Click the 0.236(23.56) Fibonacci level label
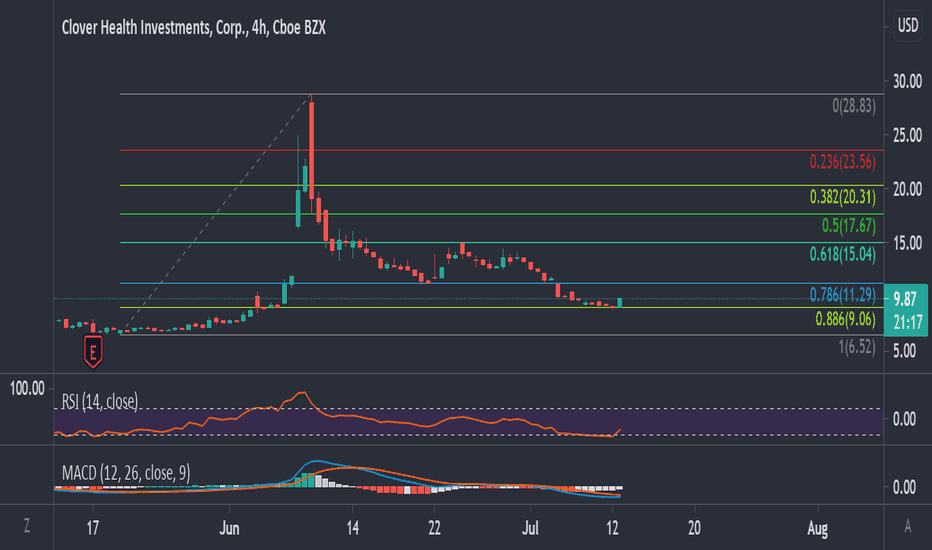Viewport: 932px width, 550px height. coord(842,161)
